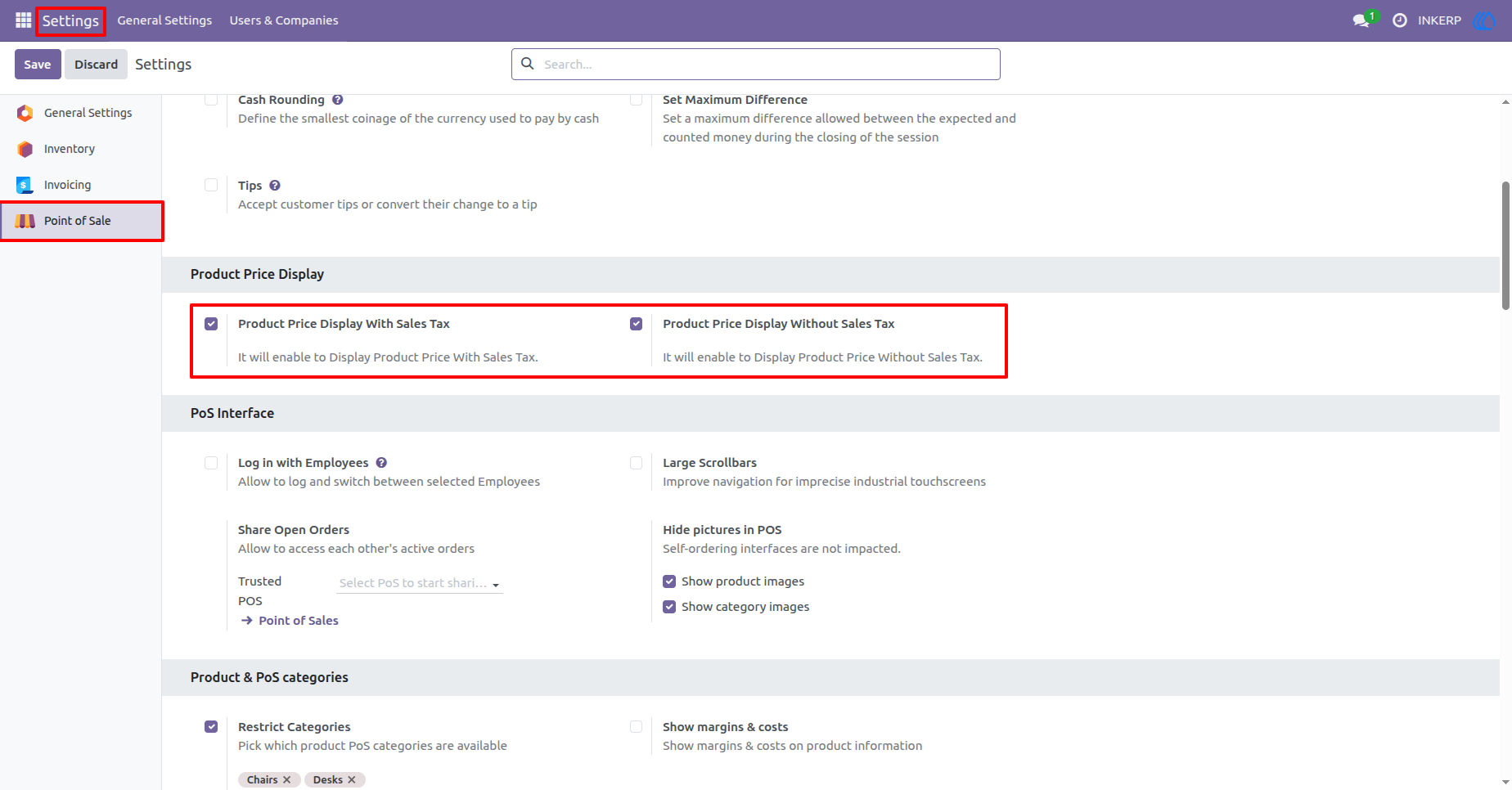The width and height of the screenshot is (1512, 790).
Task: Open the conversations chat icon
Action: (x=1361, y=20)
